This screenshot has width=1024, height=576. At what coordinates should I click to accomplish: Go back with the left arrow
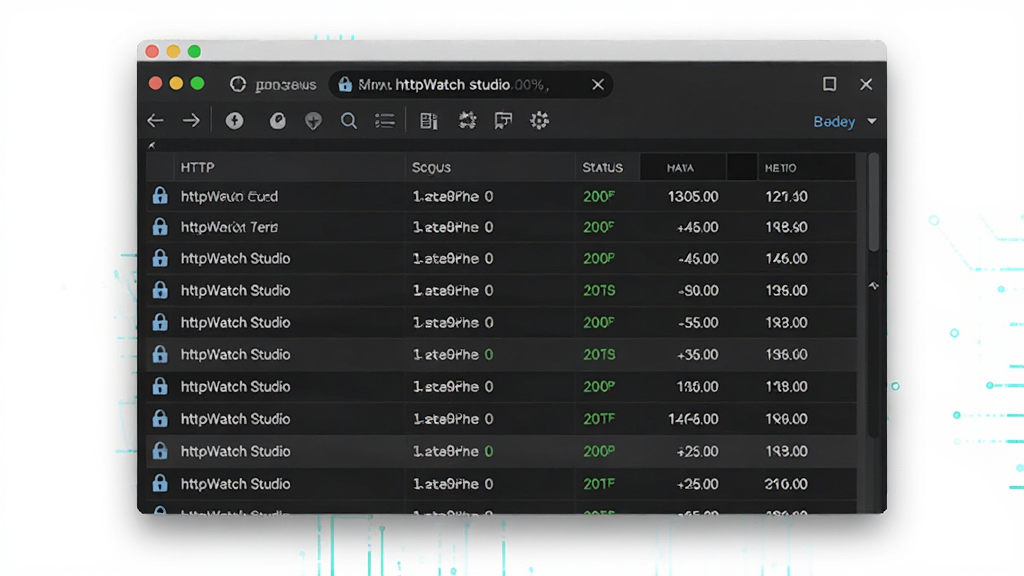pyautogui.click(x=155, y=121)
